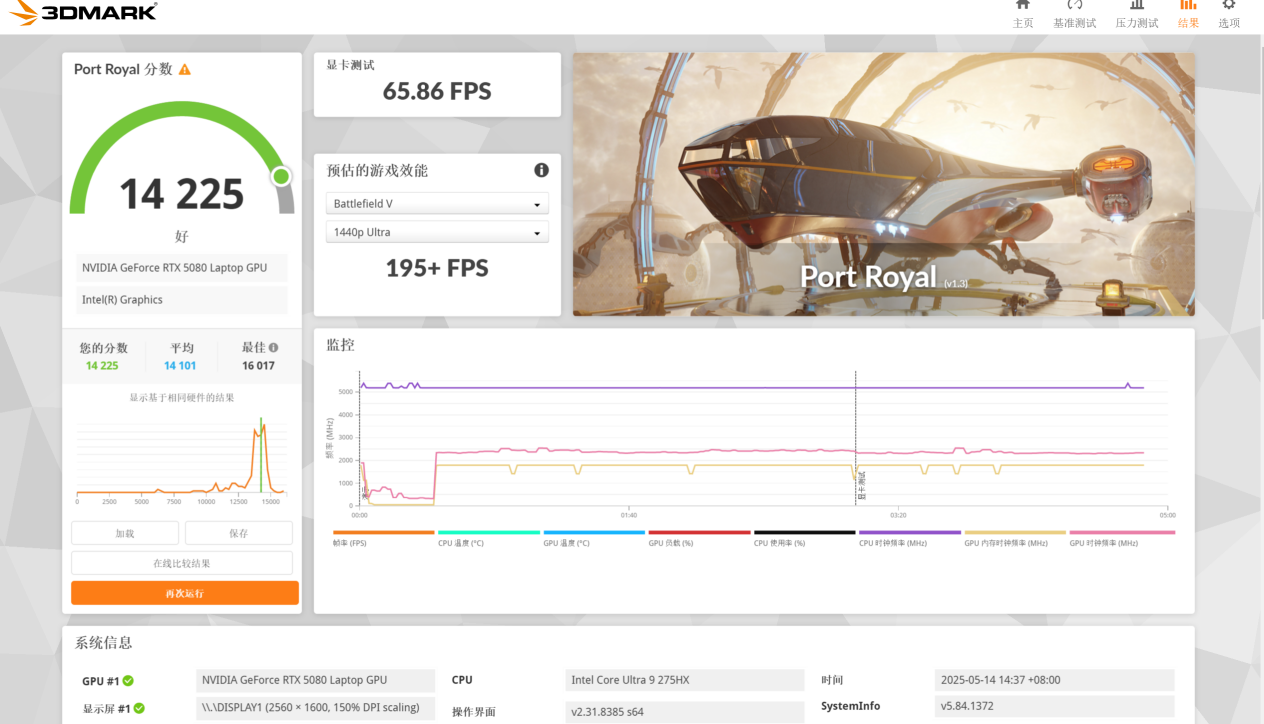Toggle the CPU 温度 legend line
Screen dimensions: 1264x724
tap(490, 537)
